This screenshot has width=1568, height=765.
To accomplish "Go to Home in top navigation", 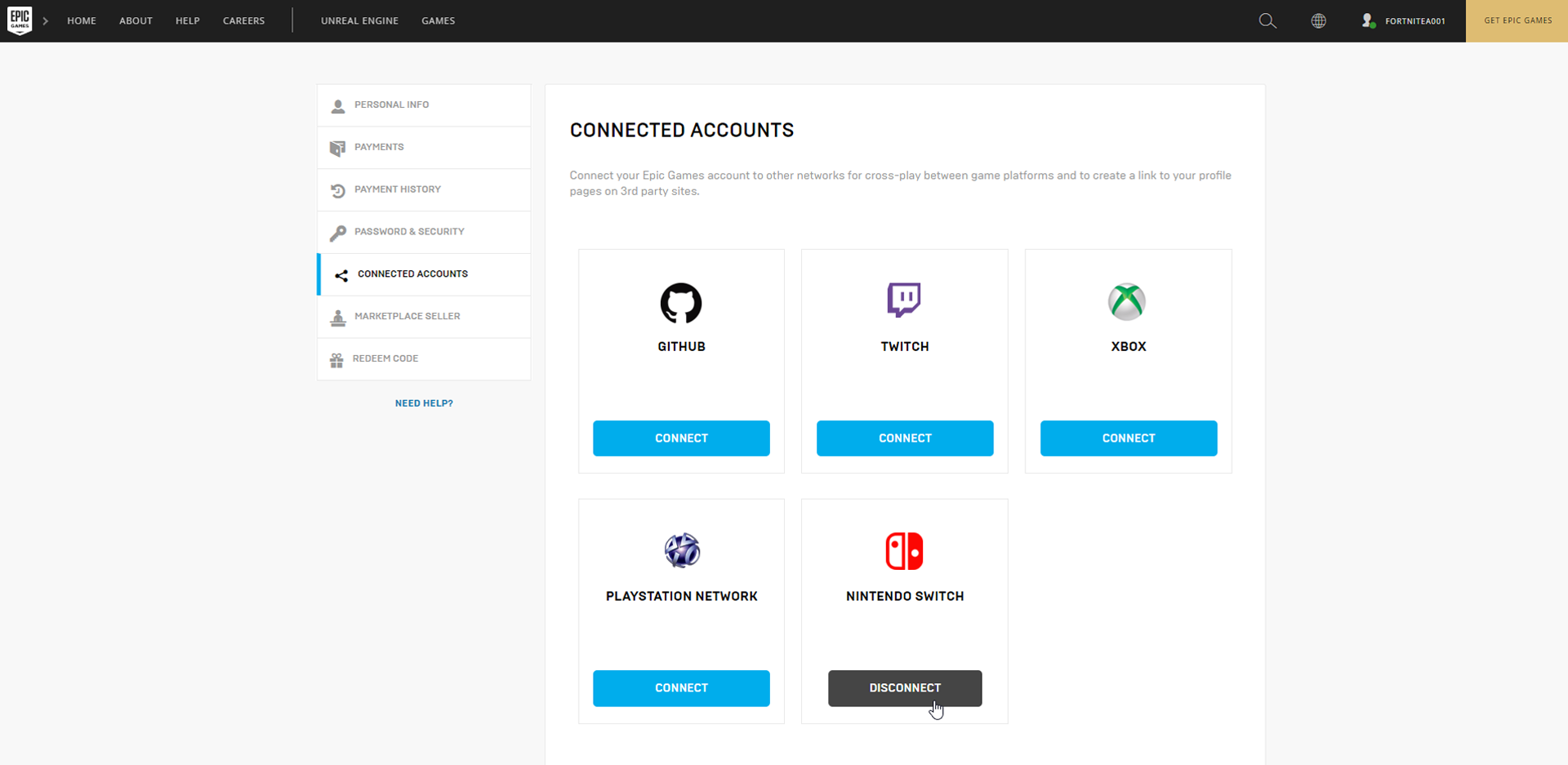I will [x=82, y=21].
